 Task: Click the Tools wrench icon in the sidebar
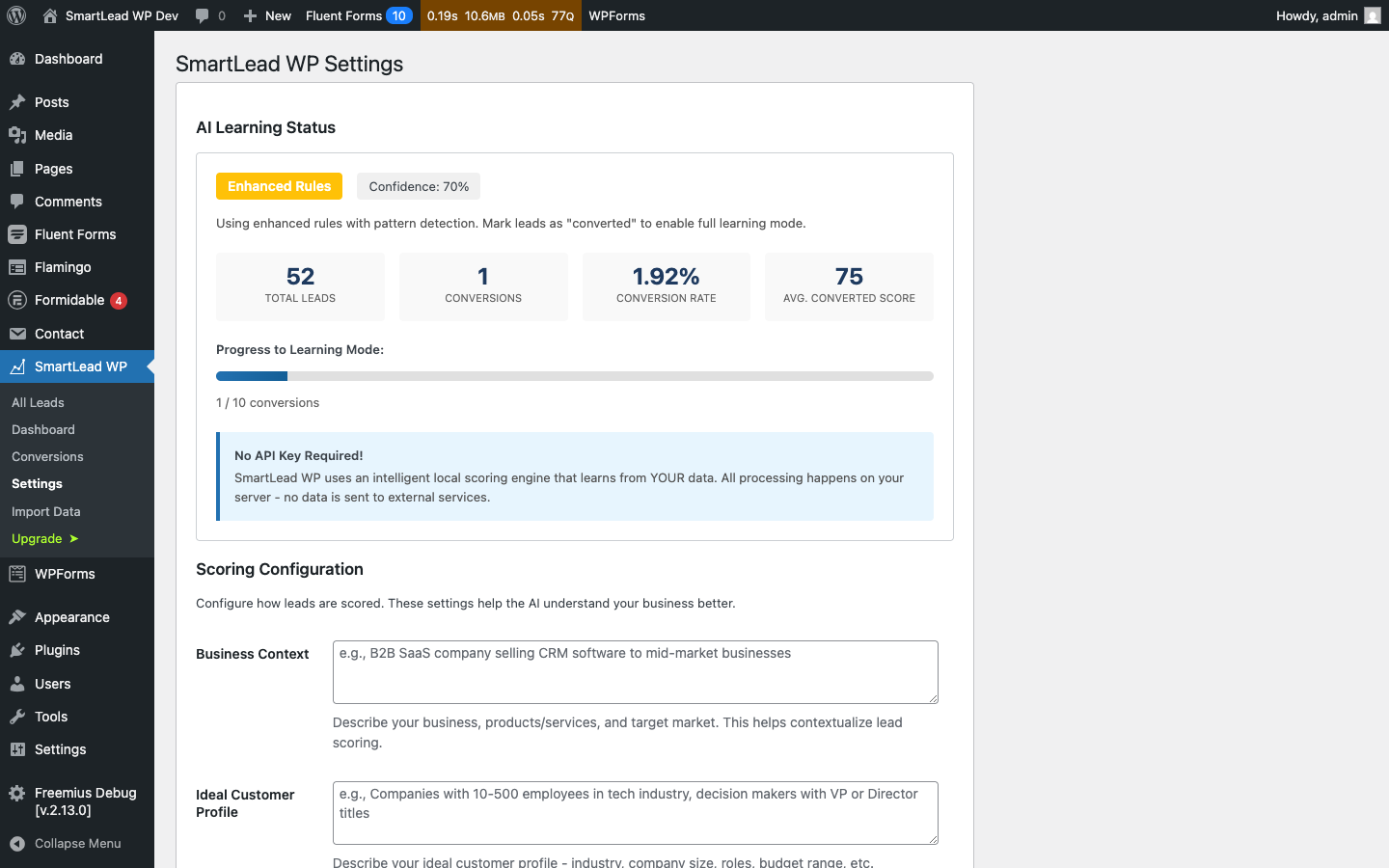point(19,717)
